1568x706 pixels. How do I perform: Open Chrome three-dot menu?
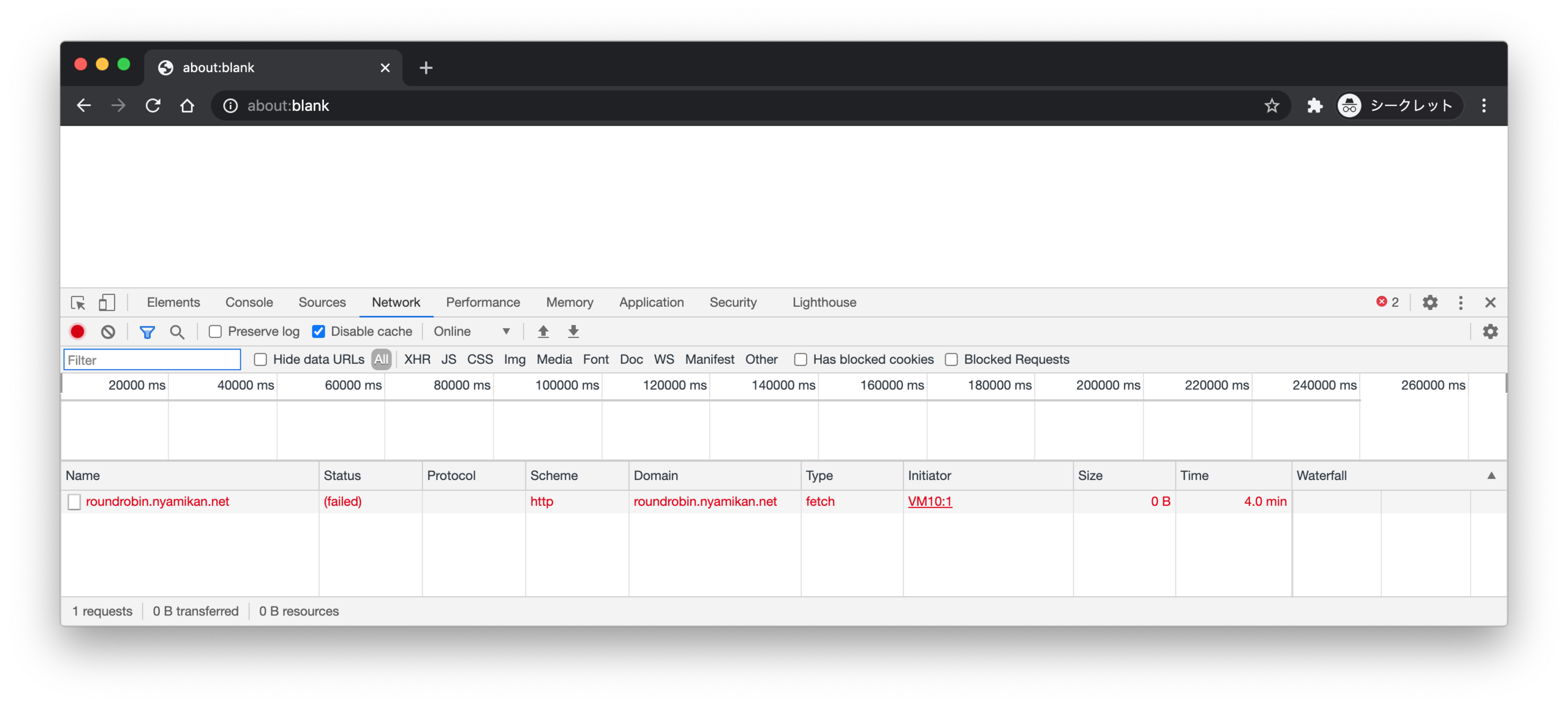(x=1483, y=105)
